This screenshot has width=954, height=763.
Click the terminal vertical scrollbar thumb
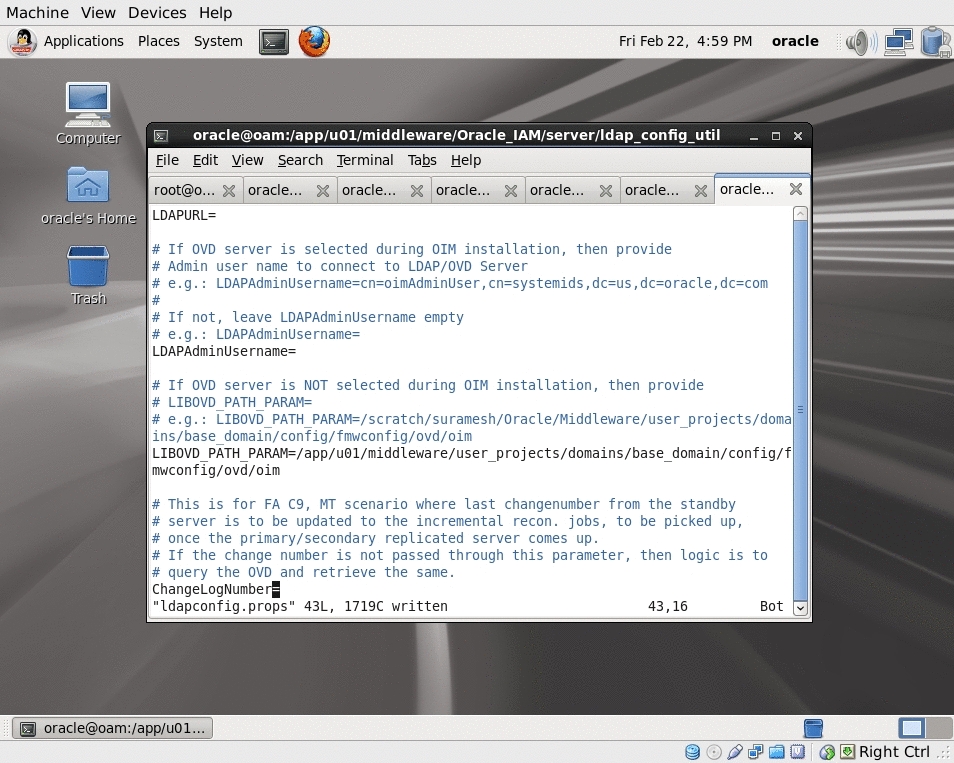(x=801, y=410)
